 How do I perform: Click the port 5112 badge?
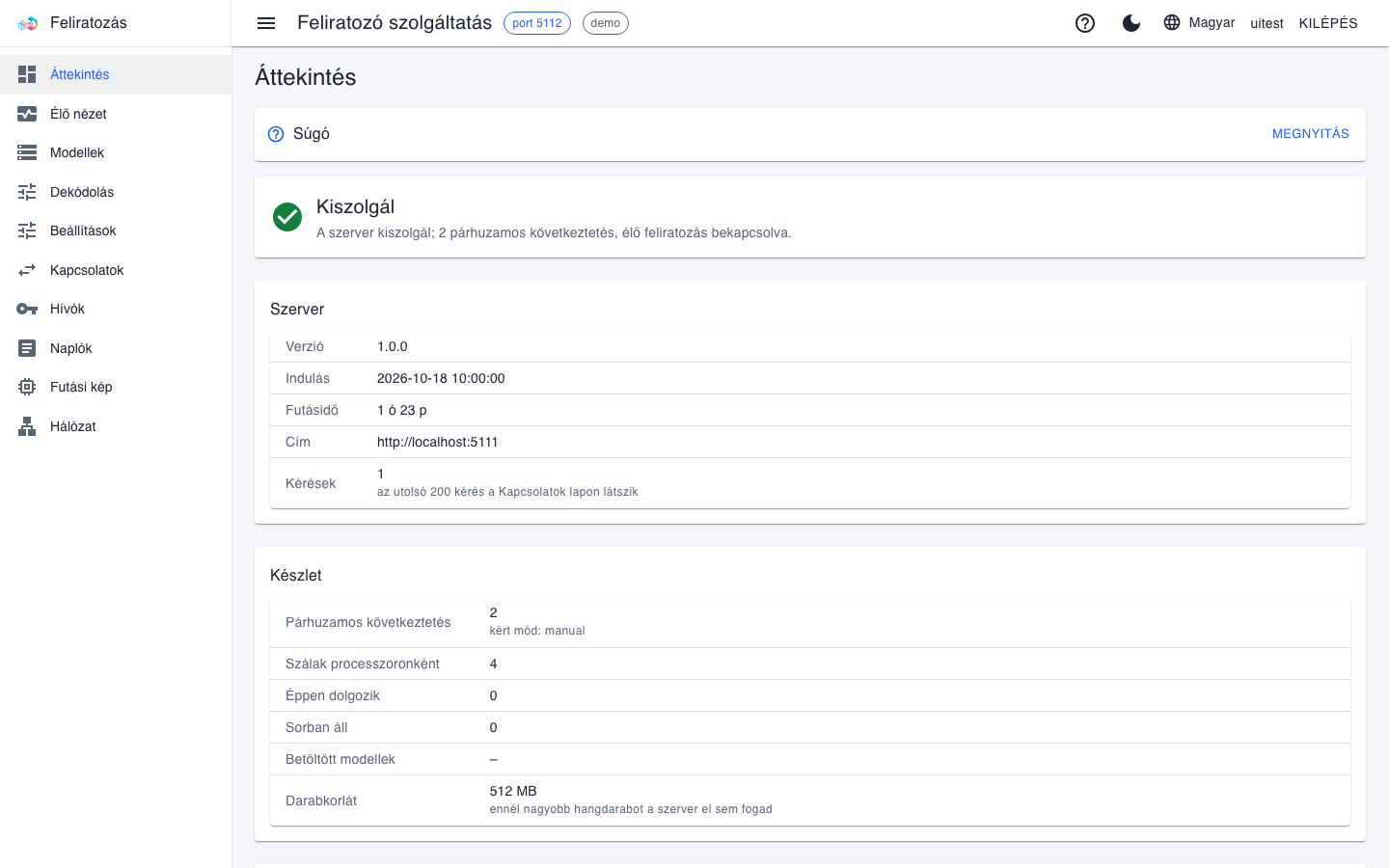point(537,23)
